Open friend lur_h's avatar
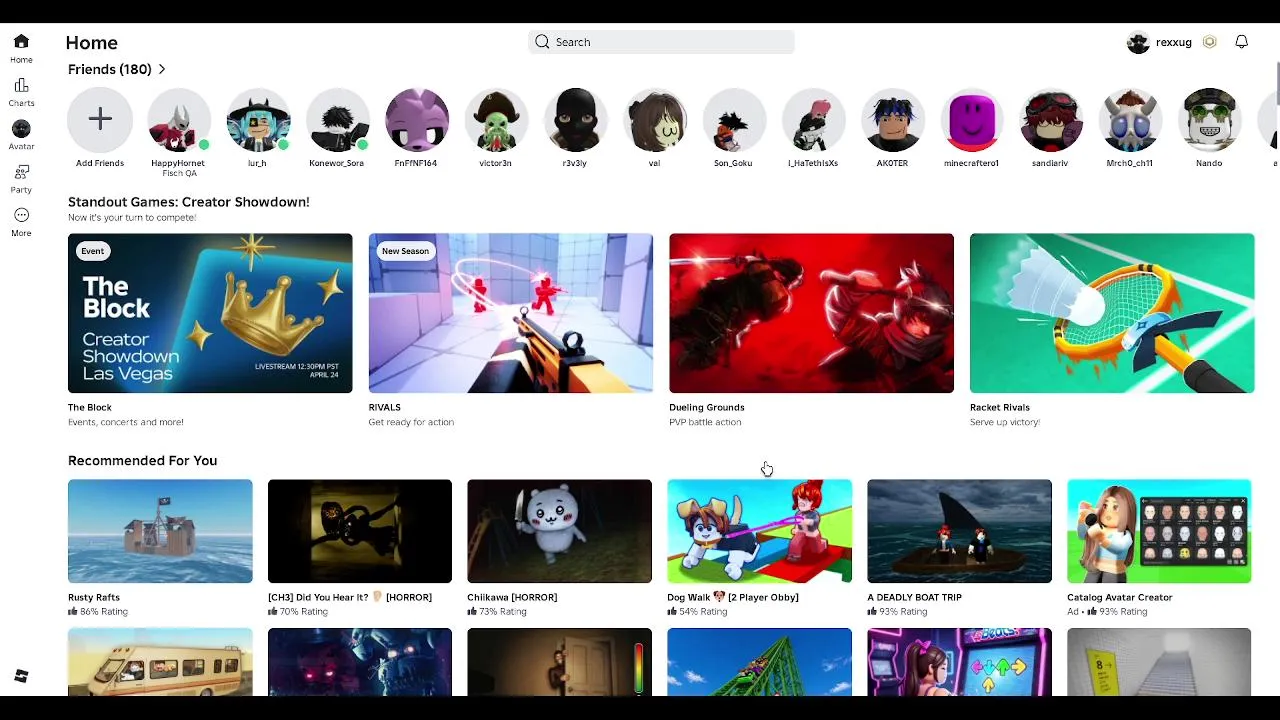Screen dimensions: 1280x720 (258, 120)
